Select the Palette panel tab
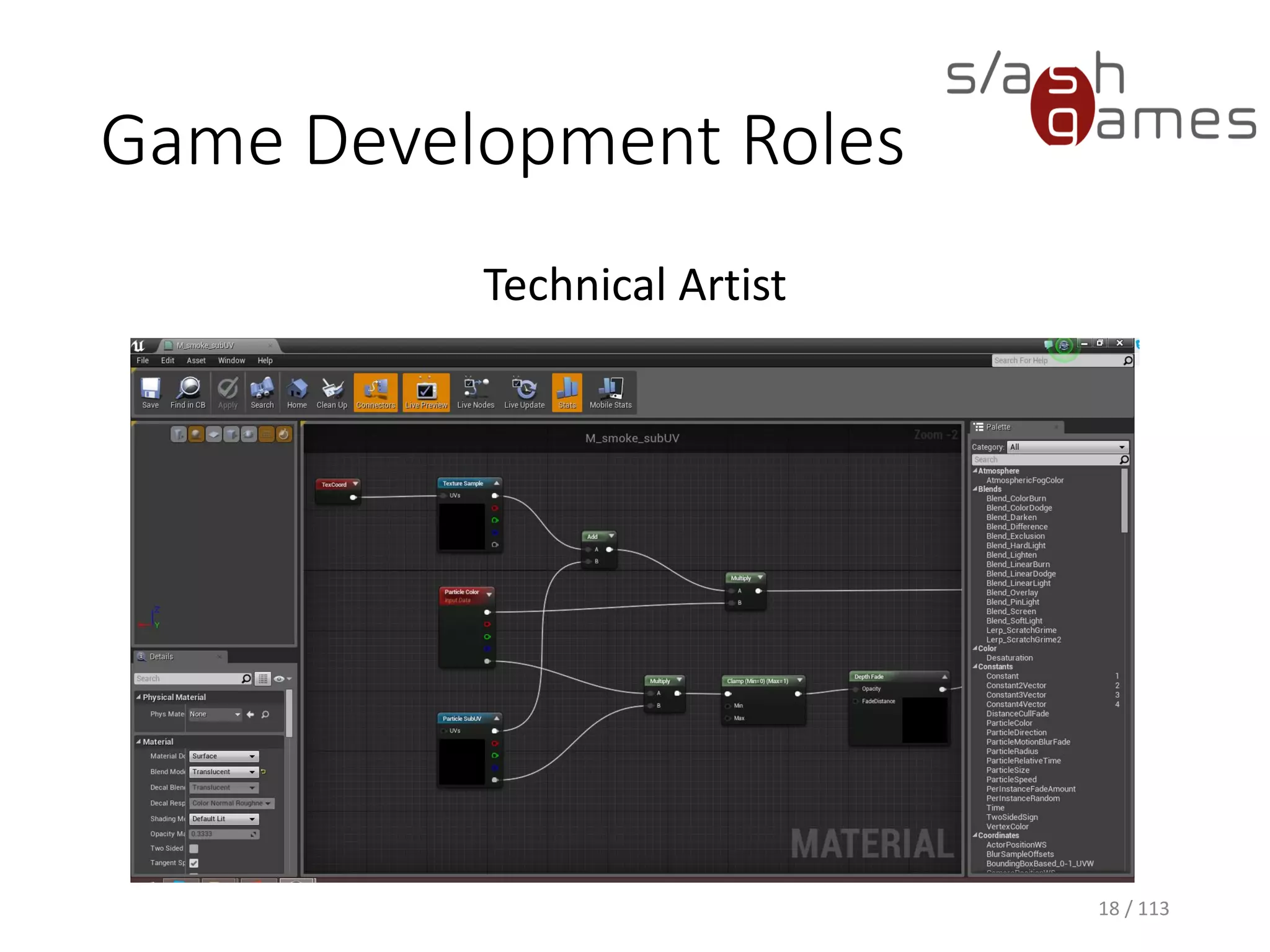1270x952 pixels. (1017, 427)
